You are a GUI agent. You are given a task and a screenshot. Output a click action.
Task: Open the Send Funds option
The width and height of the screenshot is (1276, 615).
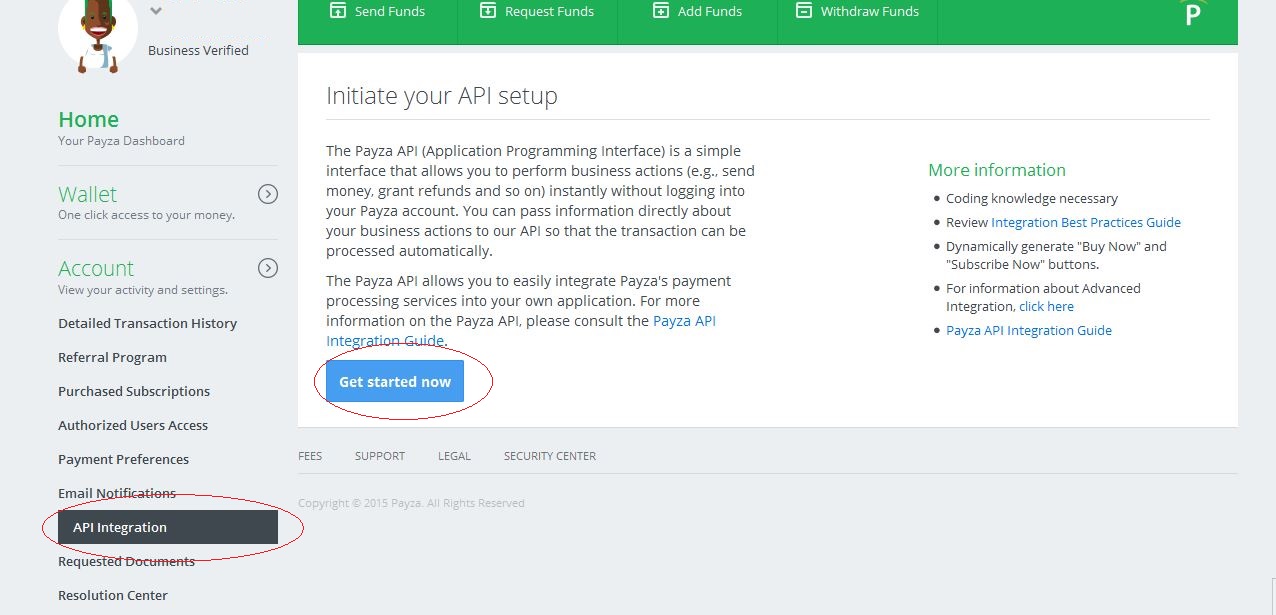pyautogui.click(x=377, y=12)
